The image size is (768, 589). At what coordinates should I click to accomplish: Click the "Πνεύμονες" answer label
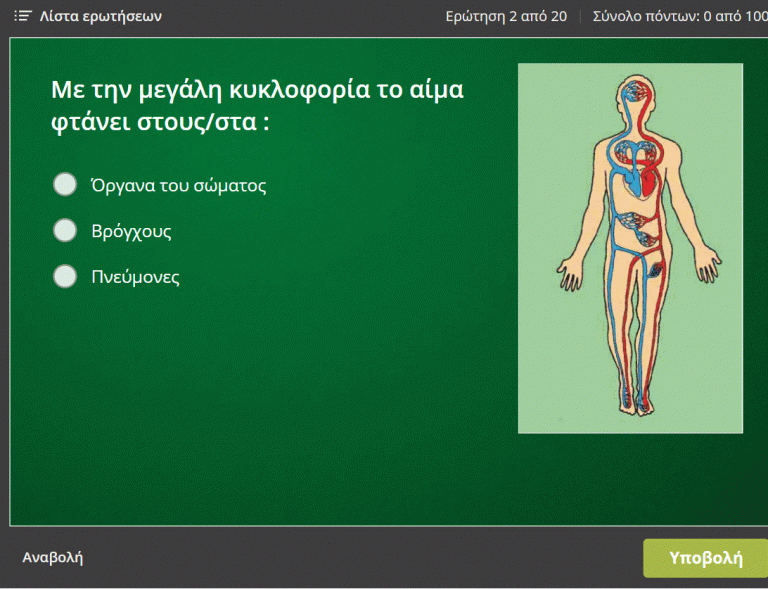135,277
